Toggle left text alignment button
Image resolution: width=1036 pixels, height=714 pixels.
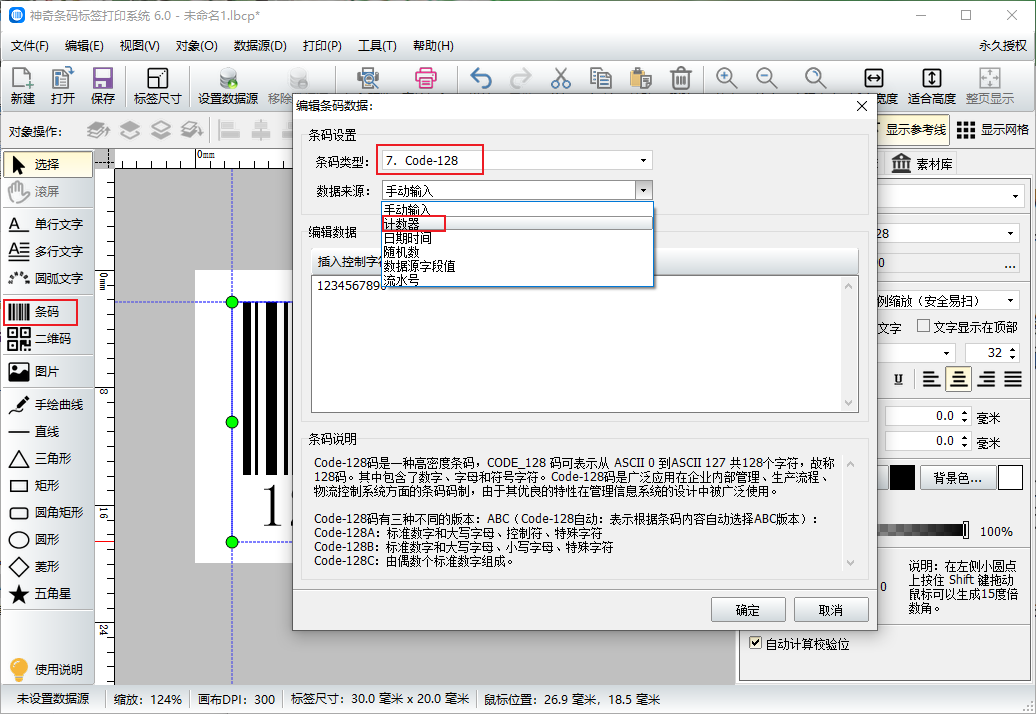(x=931, y=379)
